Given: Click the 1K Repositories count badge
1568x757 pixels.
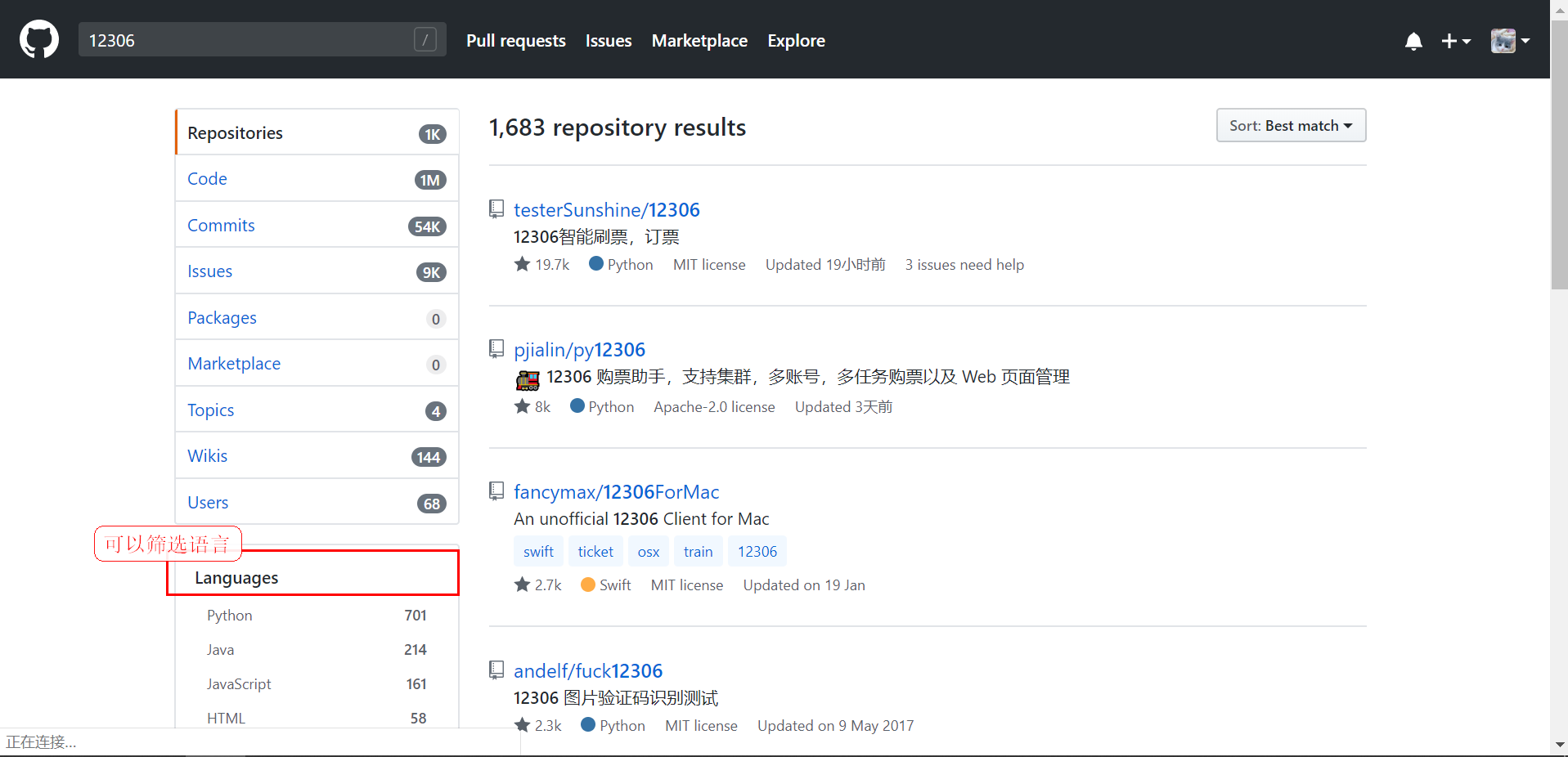Looking at the screenshot, I should pyautogui.click(x=433, y=134).
